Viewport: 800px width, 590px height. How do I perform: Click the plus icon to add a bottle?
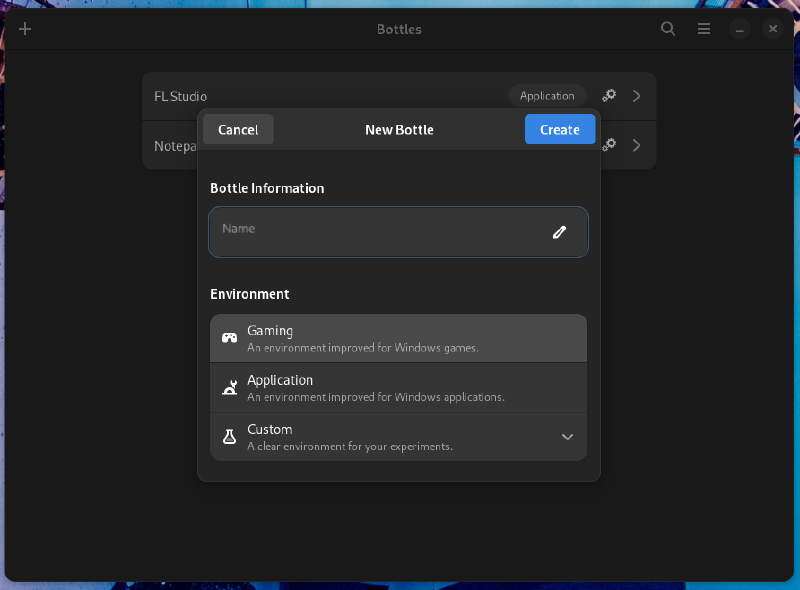click(x=26, y=29)
